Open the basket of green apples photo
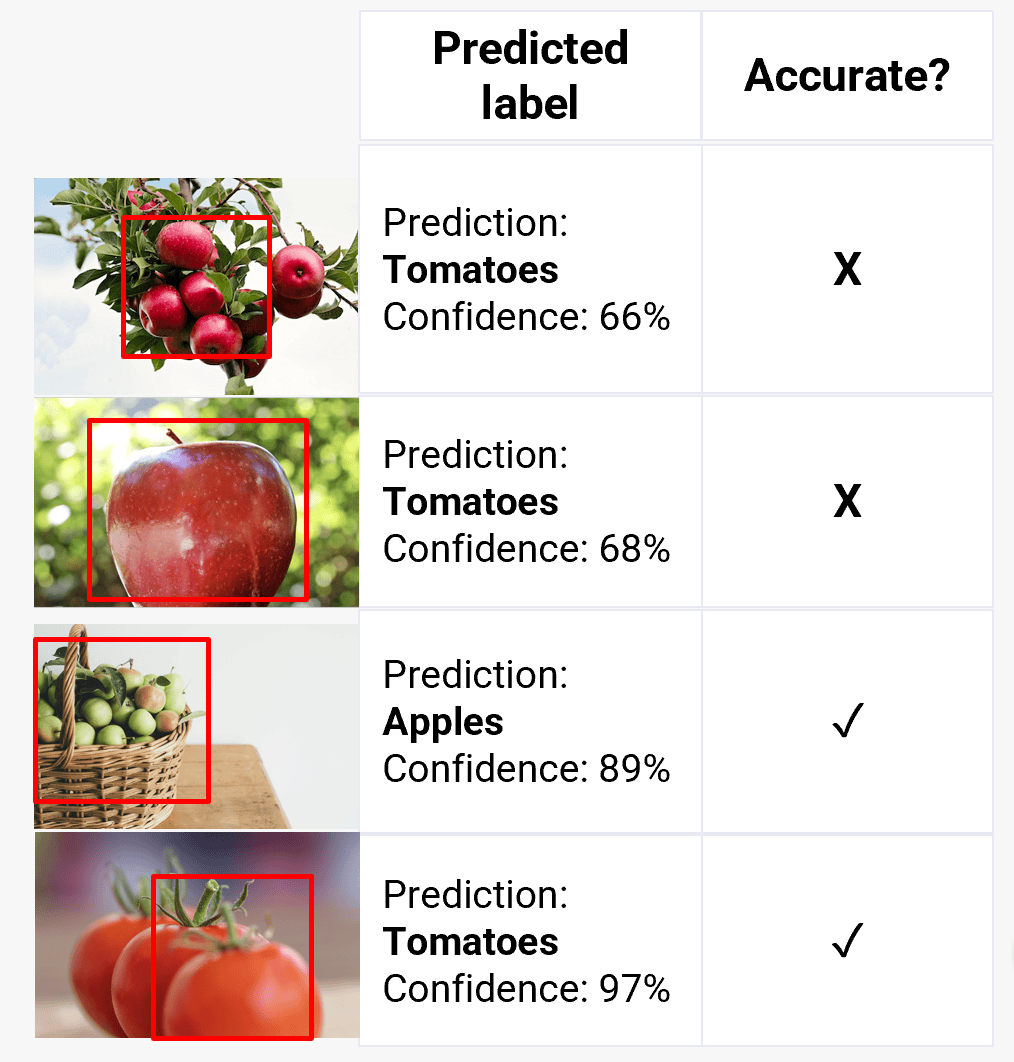The image size is (1014, 1062). point(196,727)
